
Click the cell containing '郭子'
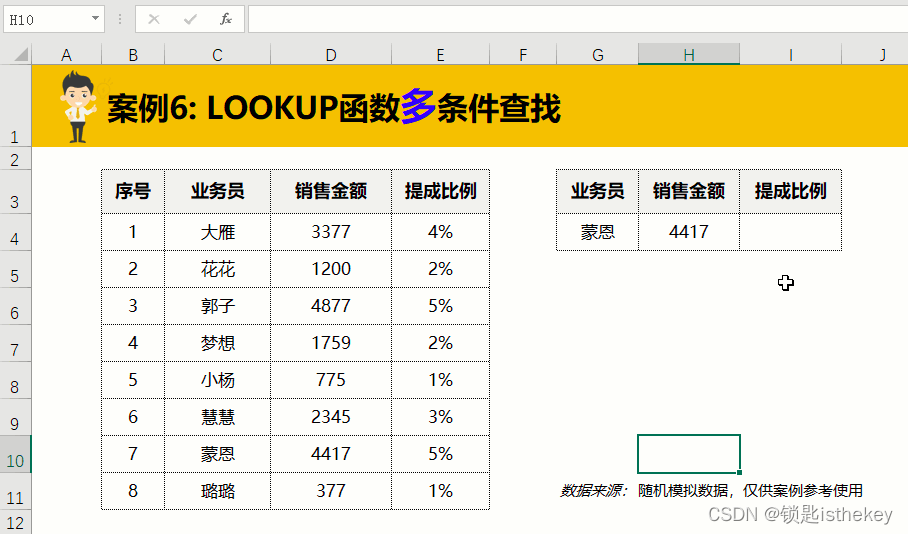(x=217, y=306)
